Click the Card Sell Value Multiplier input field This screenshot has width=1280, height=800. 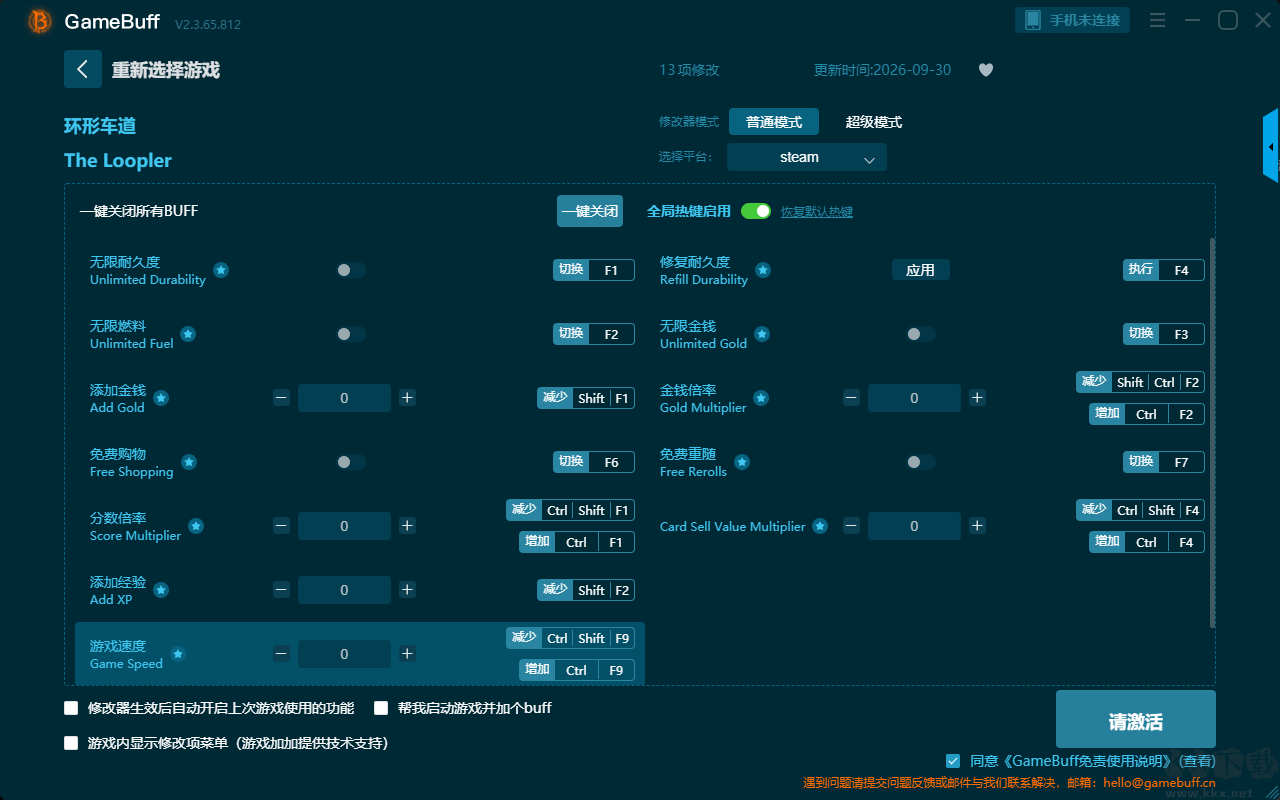click(914, 526)
